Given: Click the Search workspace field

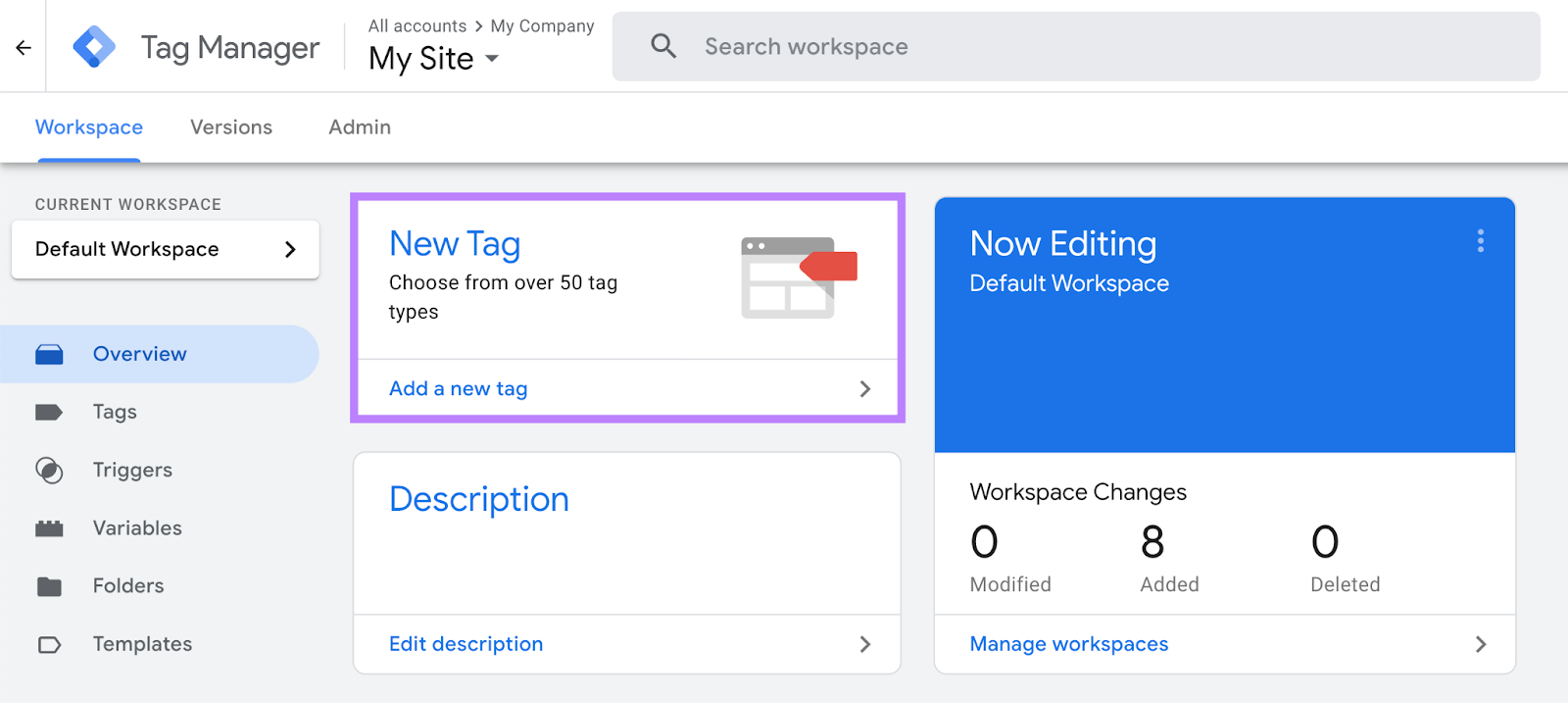Looking at the screenshot, I should pyautogui.click(x=1078, y=47).
